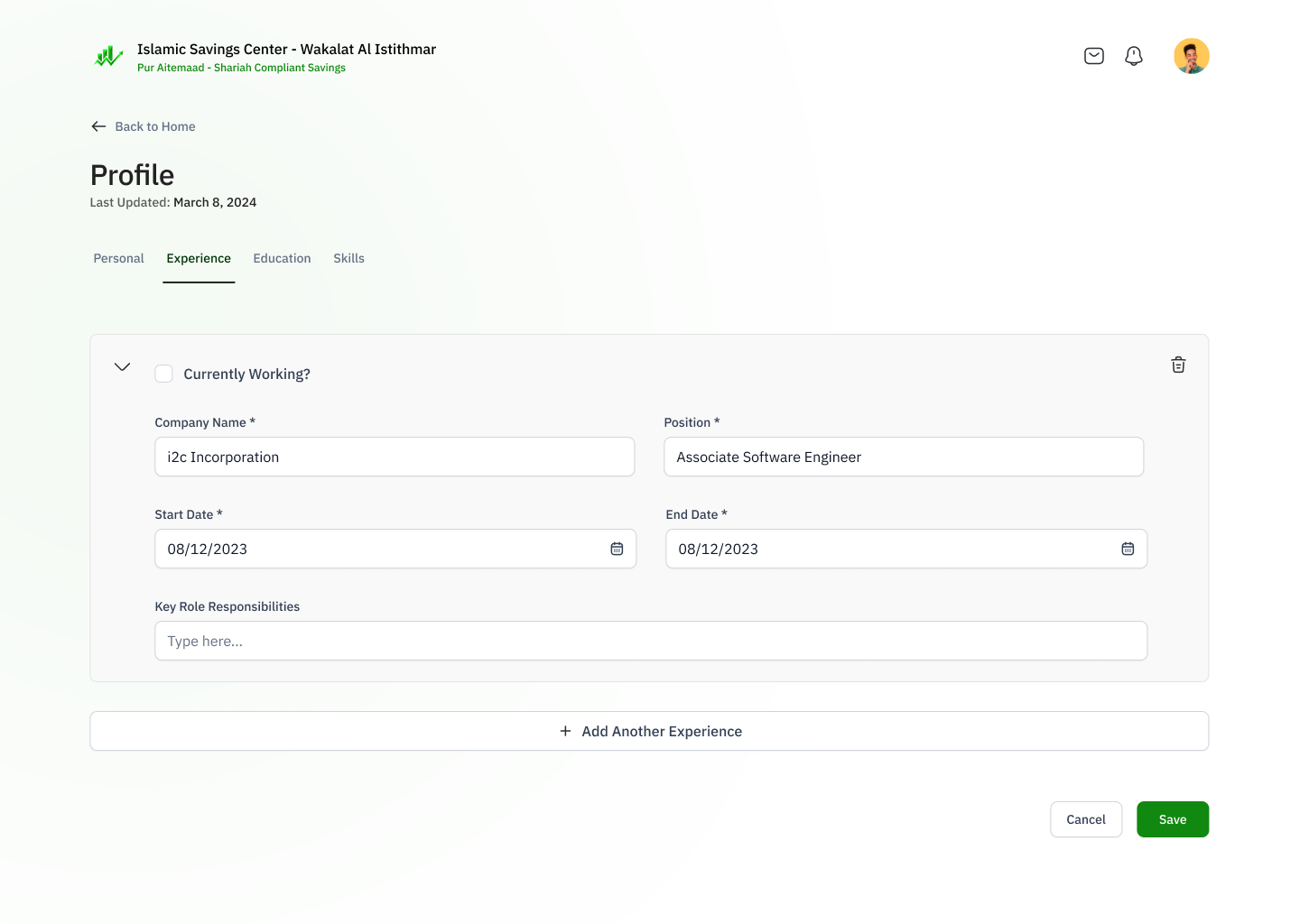Image resolution: width=1300 pixels, height=924 pixels.
Task: Check the Currently Working checkbox
Action: pyautogui.click(x=163, y=374)
